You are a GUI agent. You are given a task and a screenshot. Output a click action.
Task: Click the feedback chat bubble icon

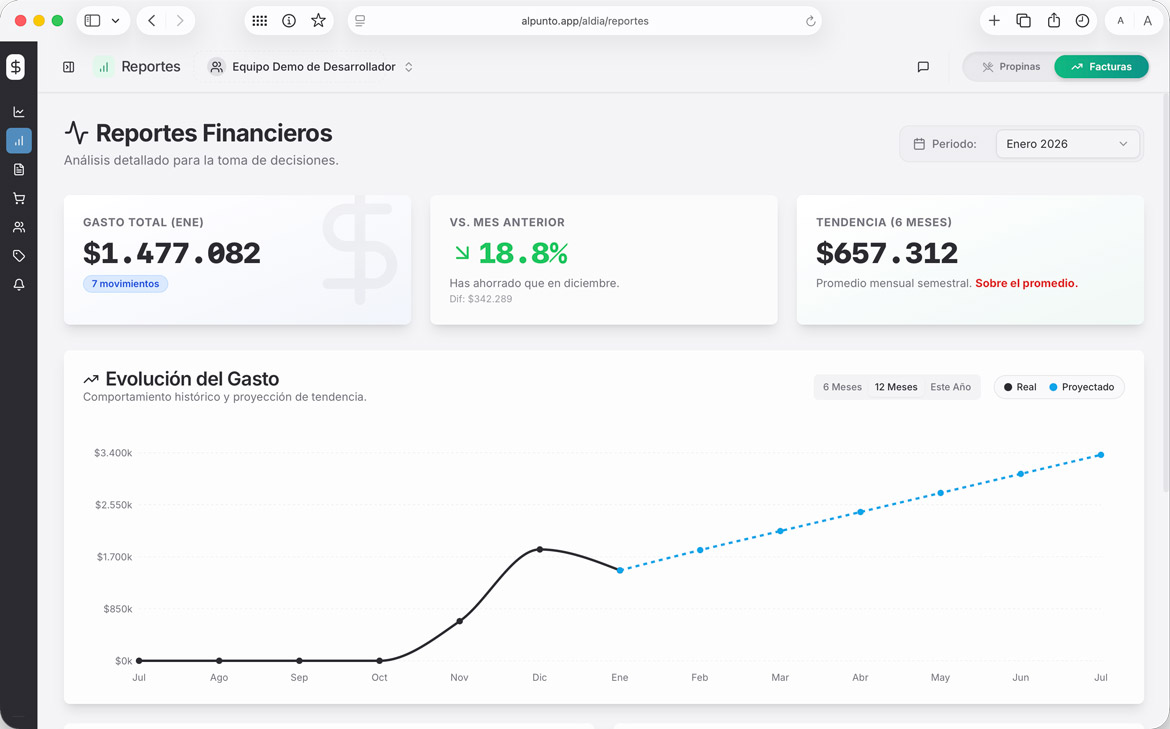[922, 67]
